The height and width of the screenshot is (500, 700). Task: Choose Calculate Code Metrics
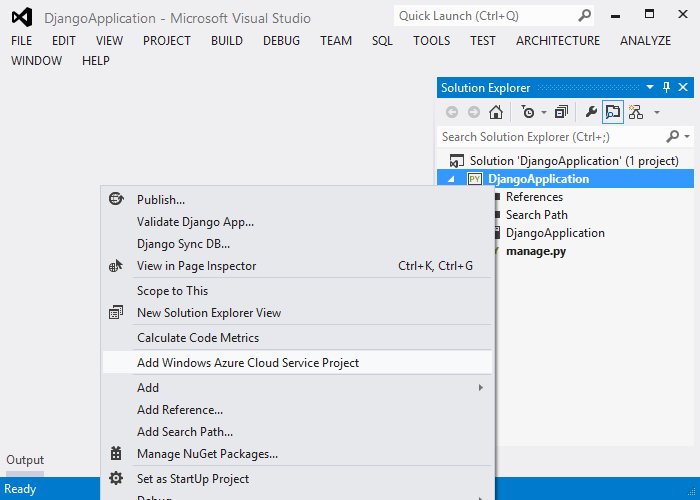297,338
